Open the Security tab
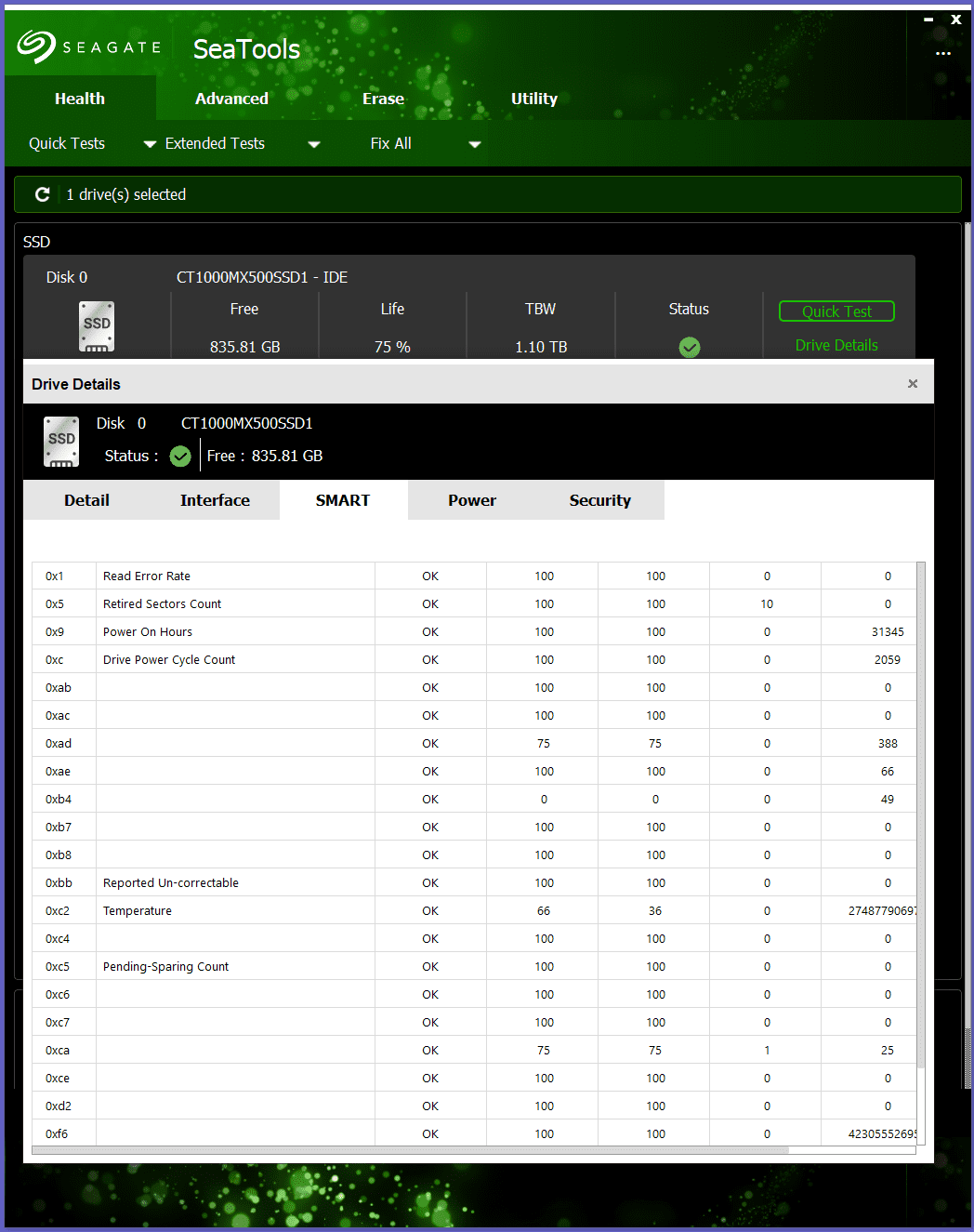This screenshot has height=1232, width=974. point(600,500)
